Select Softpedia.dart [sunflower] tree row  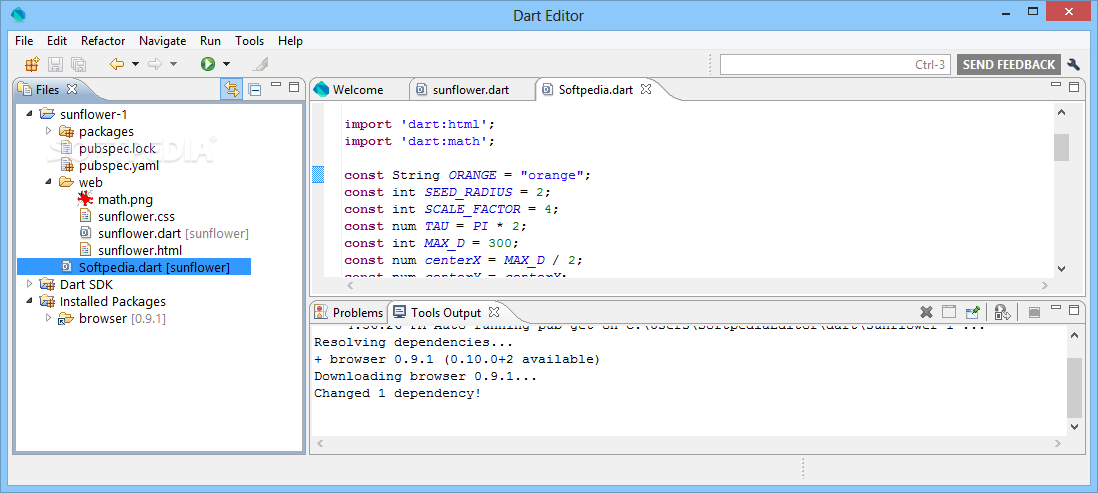point(134,267)
